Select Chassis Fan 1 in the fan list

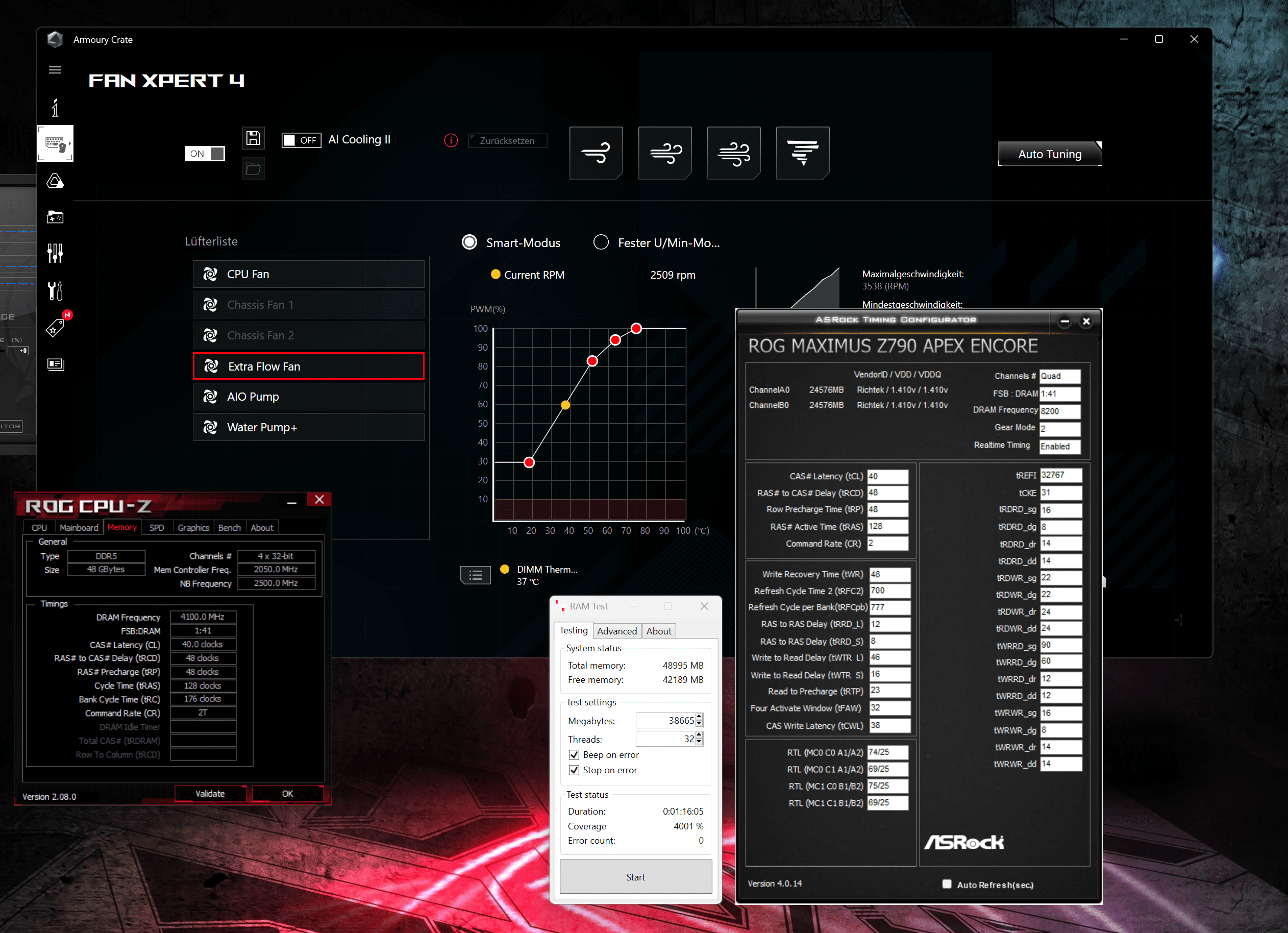(x=308, y=305)
